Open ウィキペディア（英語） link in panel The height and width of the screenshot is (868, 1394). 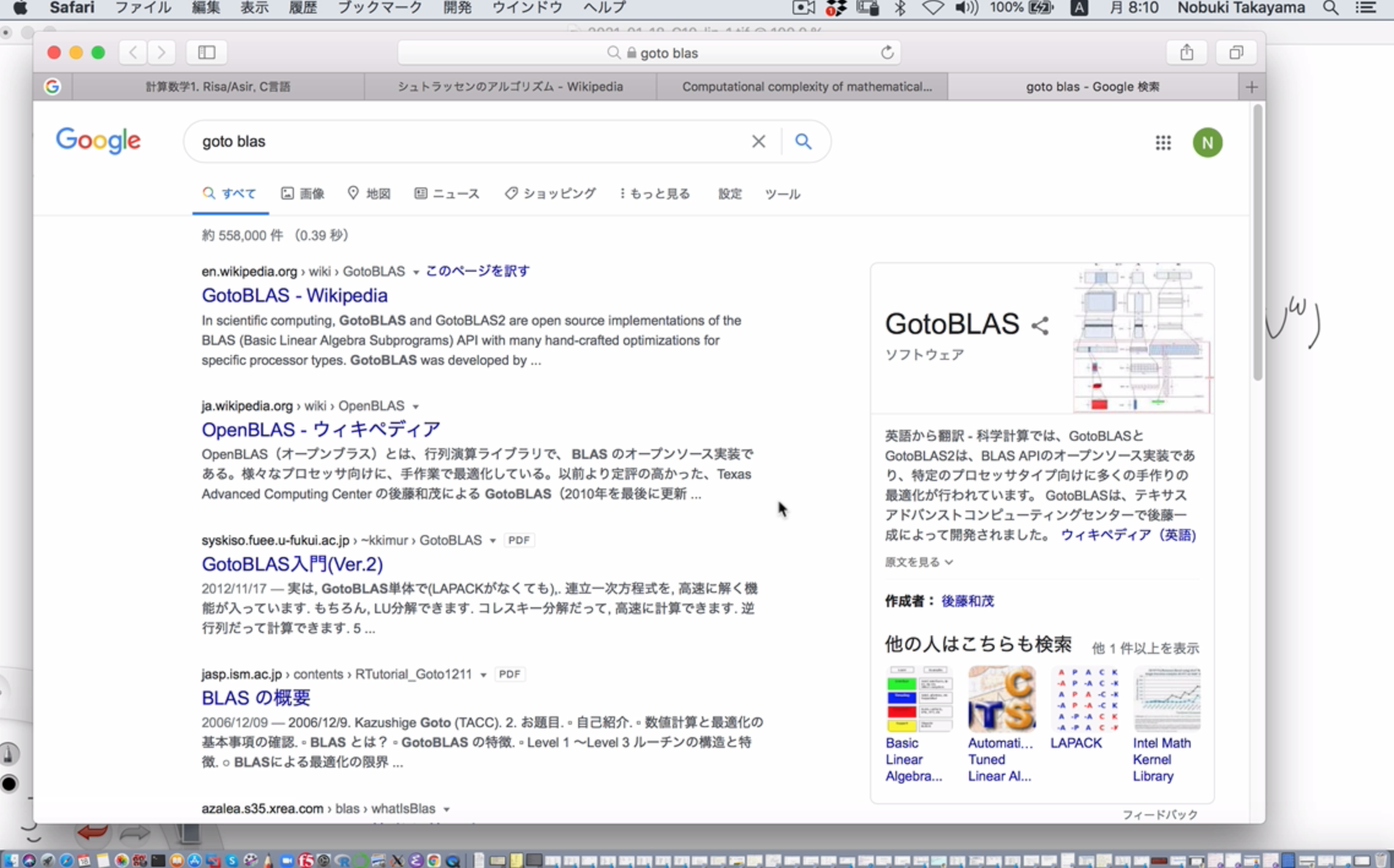(x=1128, y=535)
